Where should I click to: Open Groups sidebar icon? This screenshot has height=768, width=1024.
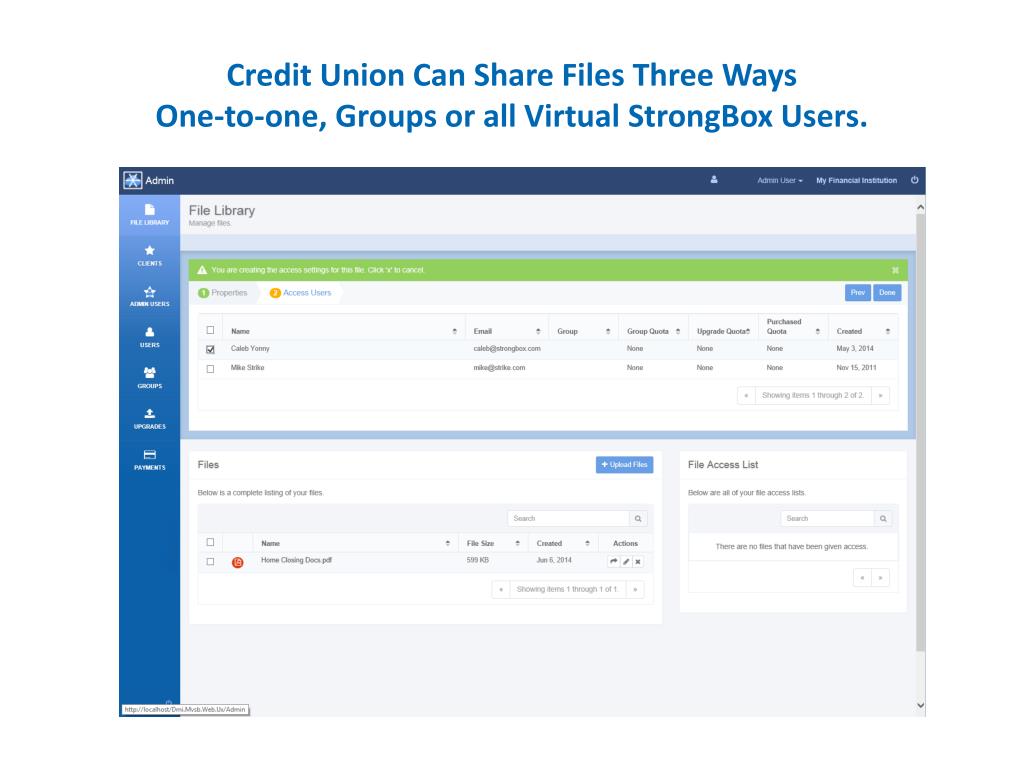150,372
